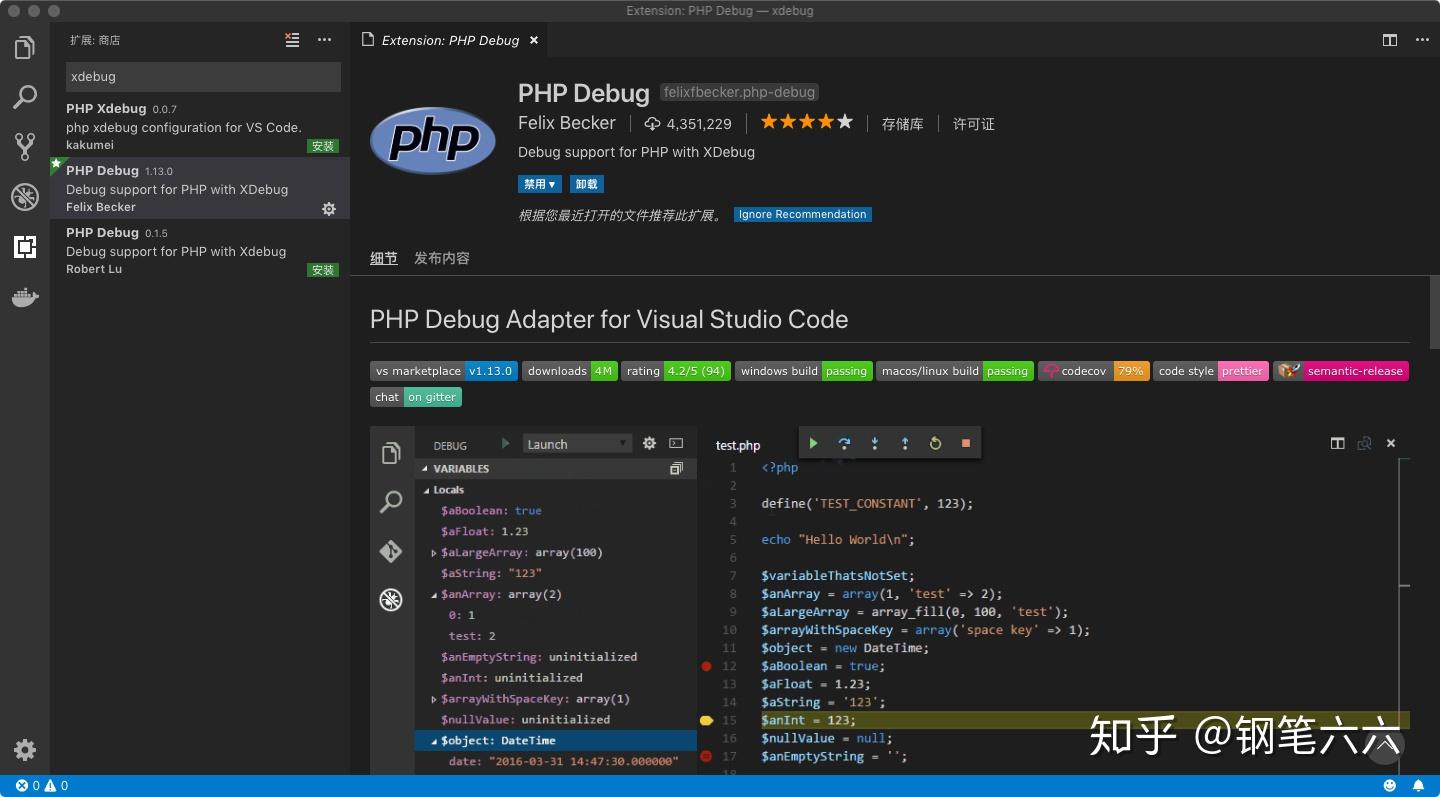The image size is (1440, 797).
Task: Close the Extension: PHP Debug tab
Action: (x=534, y=40)
